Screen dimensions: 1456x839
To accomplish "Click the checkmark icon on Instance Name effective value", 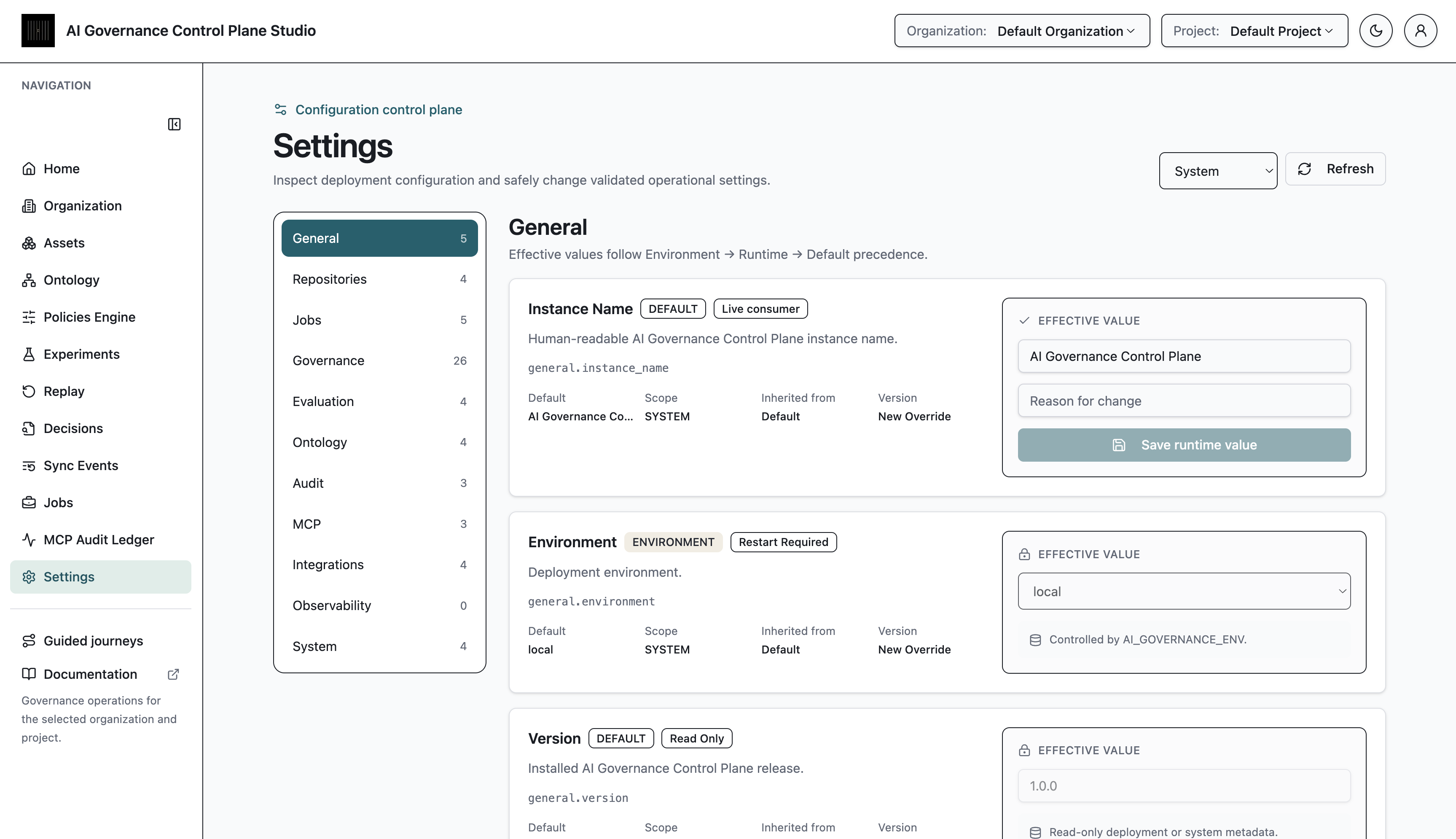I will (1024, 320).
